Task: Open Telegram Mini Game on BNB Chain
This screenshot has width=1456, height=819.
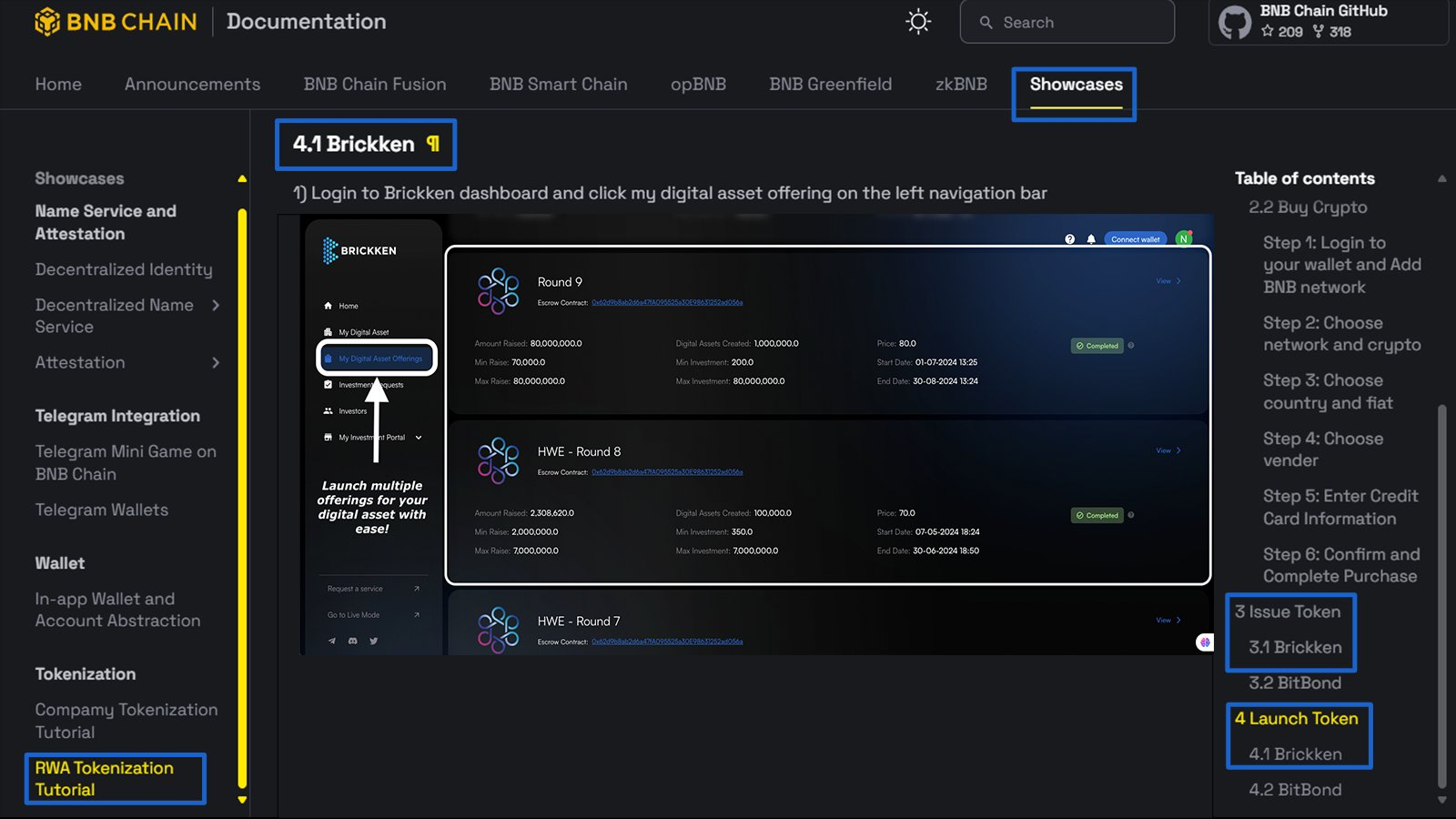Action: (126, 462)
